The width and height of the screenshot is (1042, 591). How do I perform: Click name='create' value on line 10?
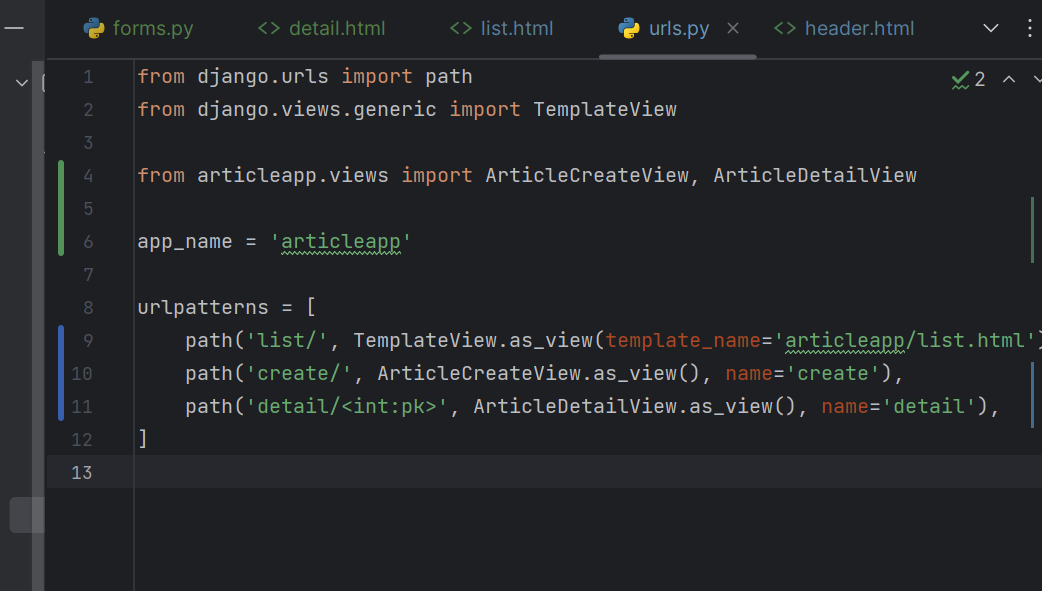click(x=833, y=374)
